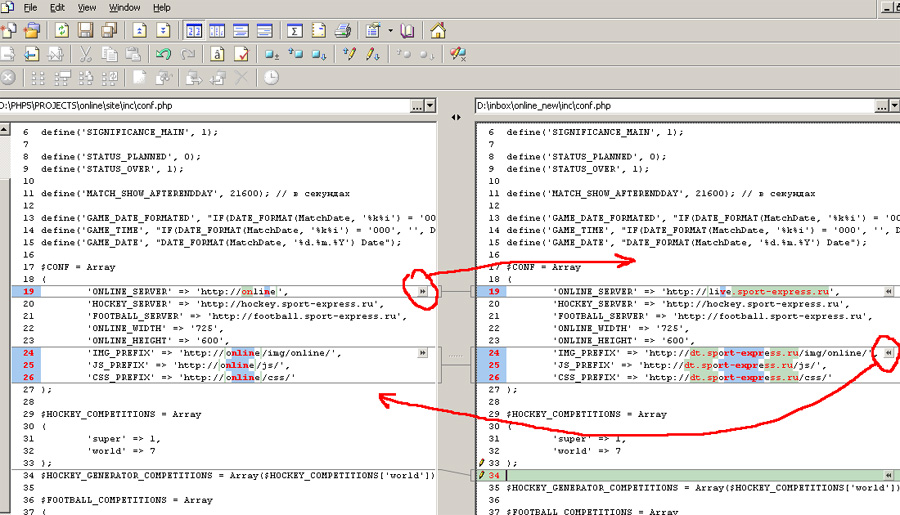Viewport: 900px width, 515px height.
Task: Toggle the three-way comparison layout button
Action: (217, 31)
